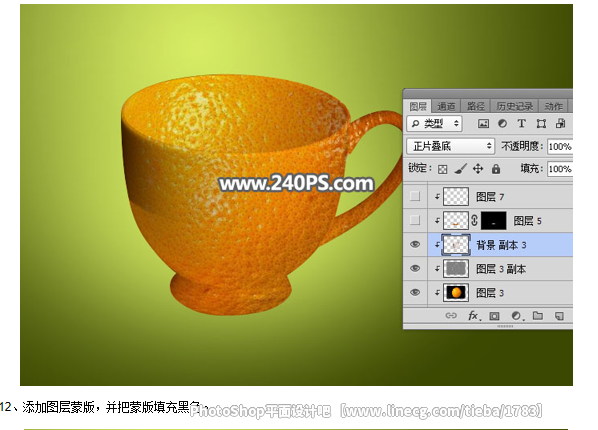The image size is (598, 430).
Task: Filter layers by pixel image icon
Action: coord(483,124)
